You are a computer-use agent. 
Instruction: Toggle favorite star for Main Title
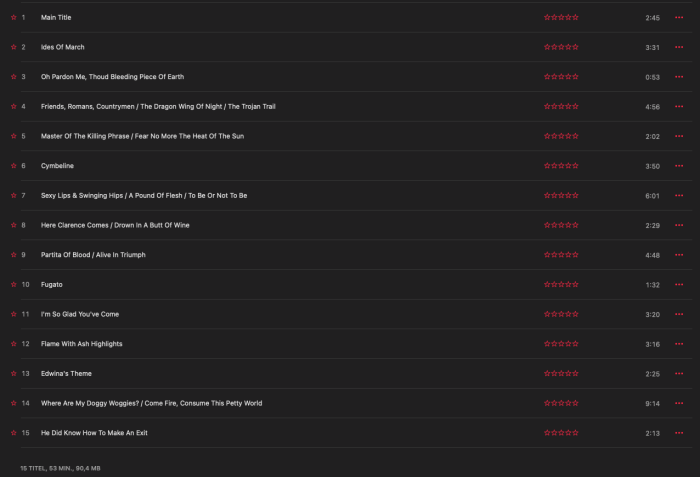tap(13, 17)
